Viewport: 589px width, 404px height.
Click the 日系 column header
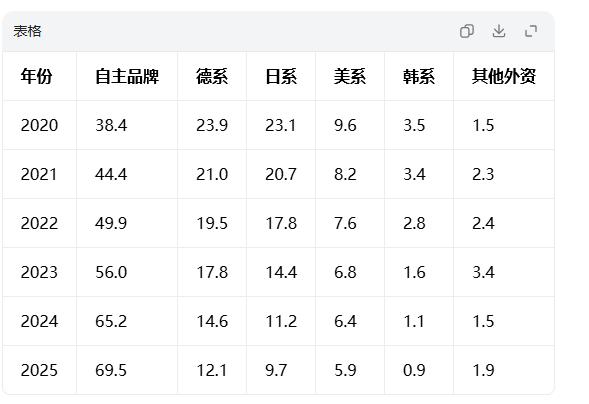pyautogui.click(x=281, y=76)
